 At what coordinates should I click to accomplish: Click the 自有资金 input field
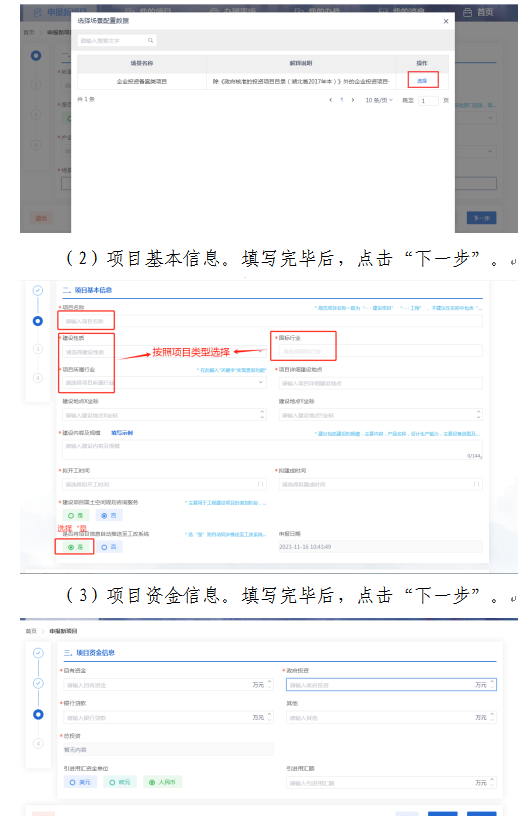coord(169,685)
